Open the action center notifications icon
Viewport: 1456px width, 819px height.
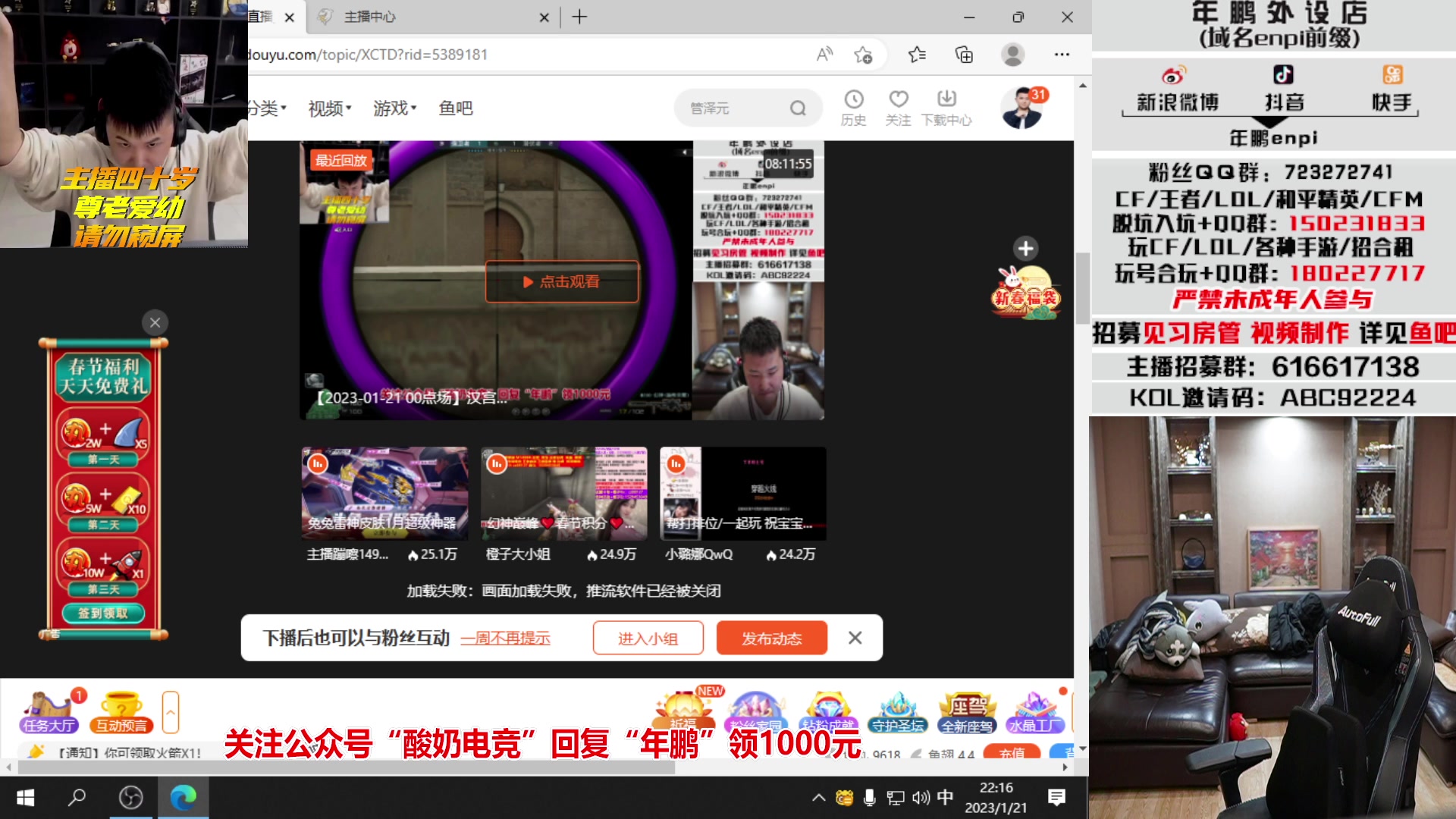point(1056,798)
